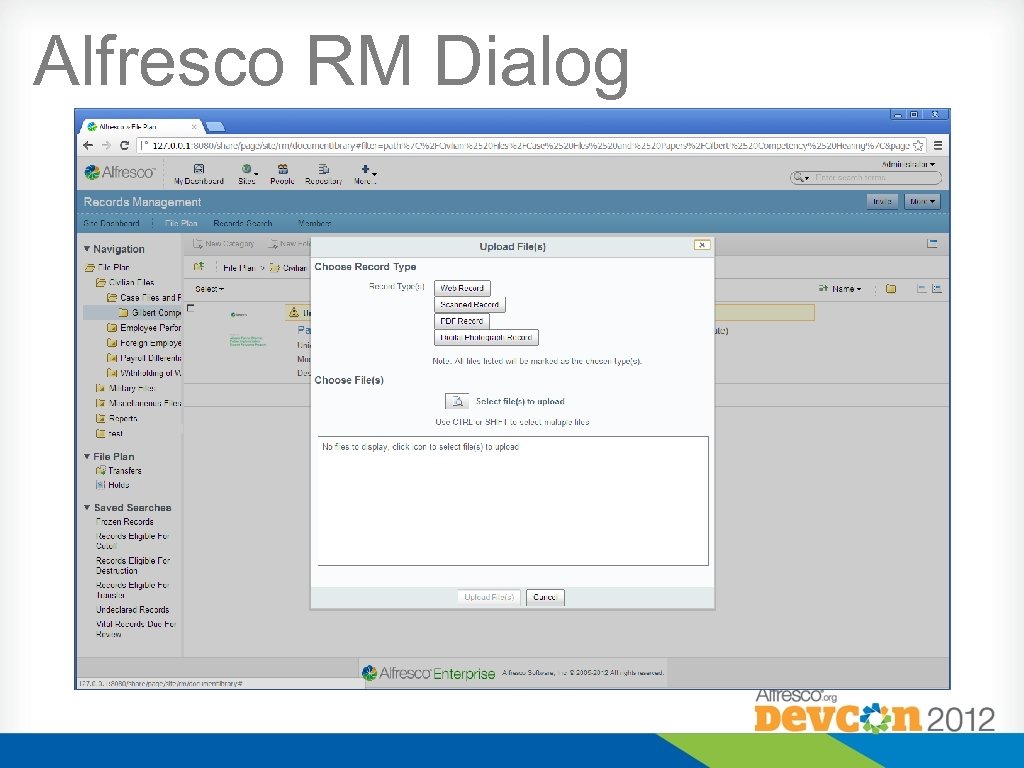Switch to the Records Search tab
1024x768 pixels.
242,223
